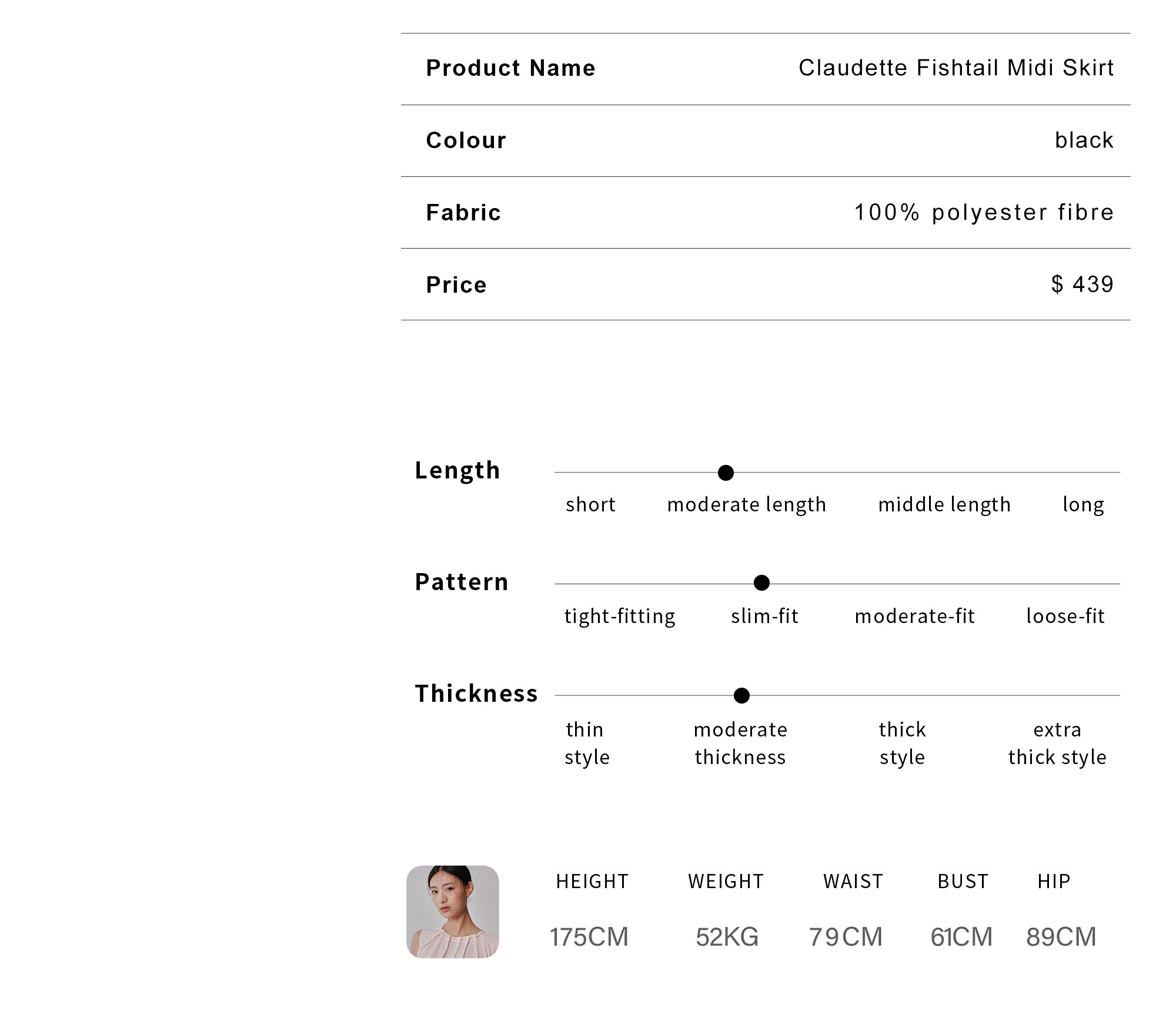Click the Length slider dot marker
The image size is (1176, 1018).
[726, 473]
